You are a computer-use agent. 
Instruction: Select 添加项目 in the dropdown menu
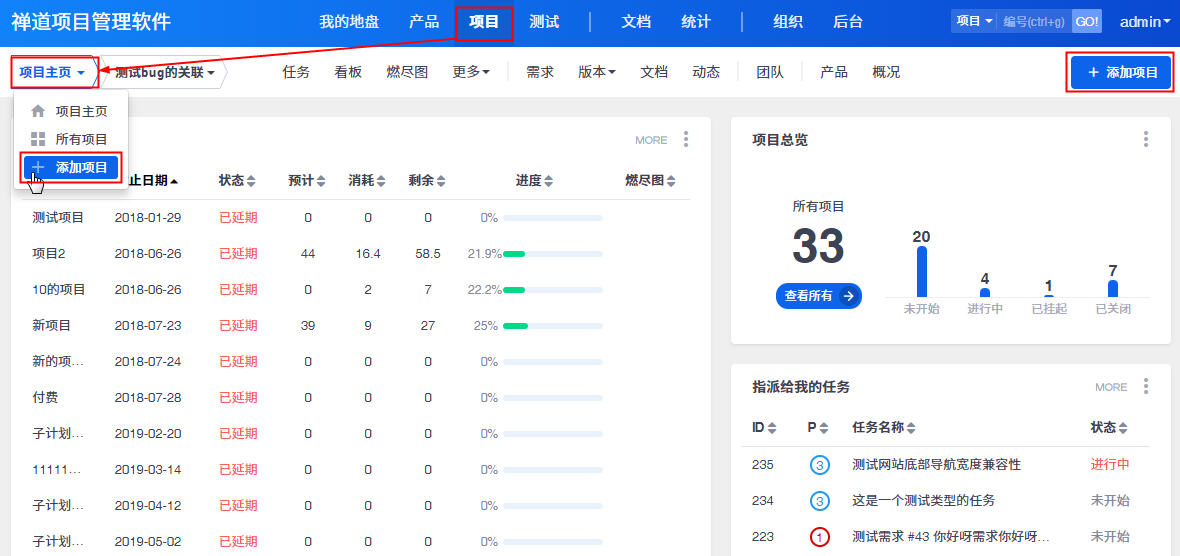pyautogui.click(x=71, y=167)
